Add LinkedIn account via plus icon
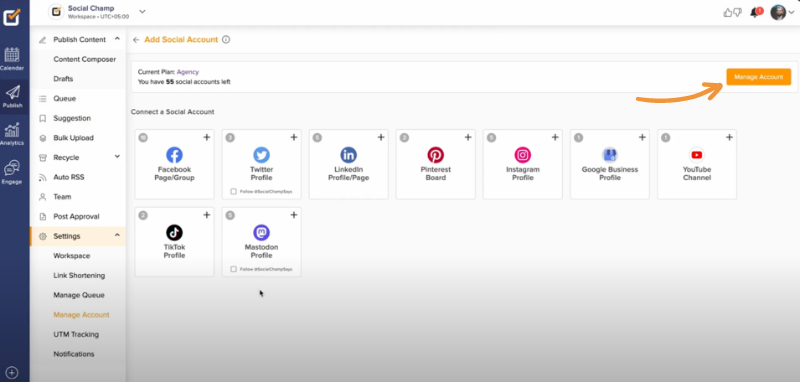The image size is (800, 382). [x=381, y=138]
